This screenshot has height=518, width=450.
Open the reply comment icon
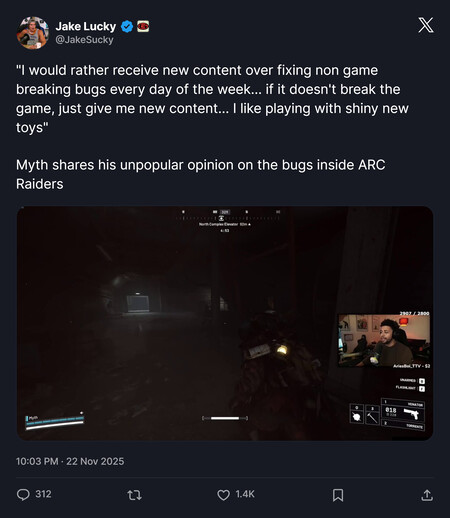(x=23, y=495)
